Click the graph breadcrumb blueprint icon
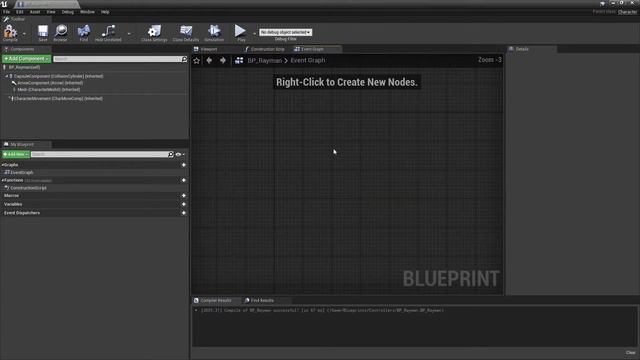Viewport: 640px width, 360px height. tap(239, 60)
